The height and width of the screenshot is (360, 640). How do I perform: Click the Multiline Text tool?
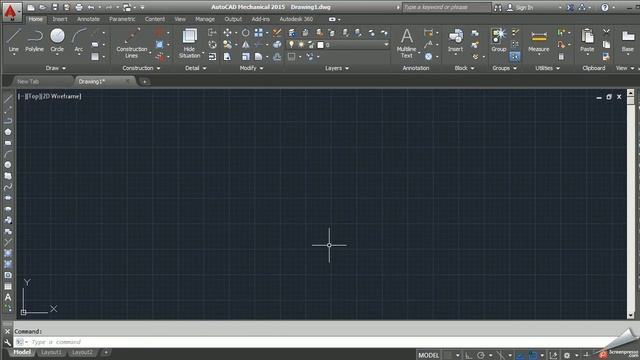coord(407,43)
